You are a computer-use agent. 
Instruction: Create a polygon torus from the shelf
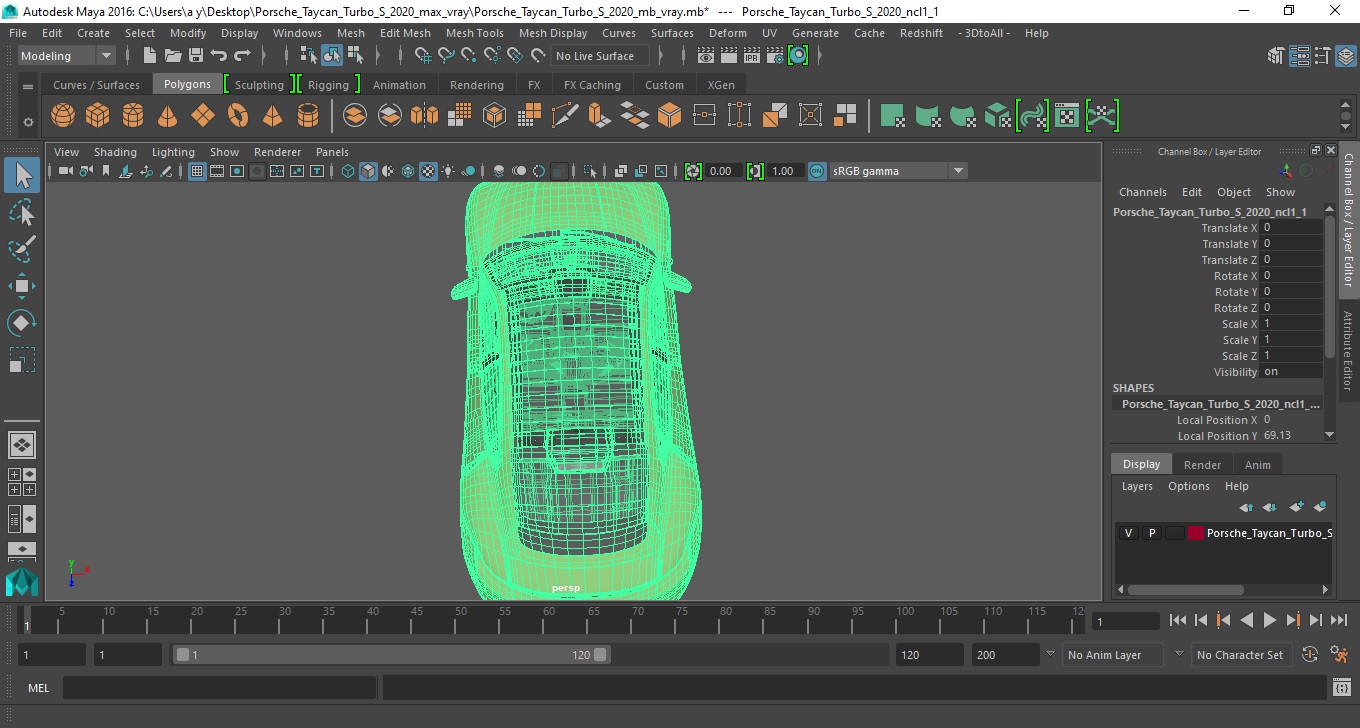pyautogui.click(x=238, y=116)
